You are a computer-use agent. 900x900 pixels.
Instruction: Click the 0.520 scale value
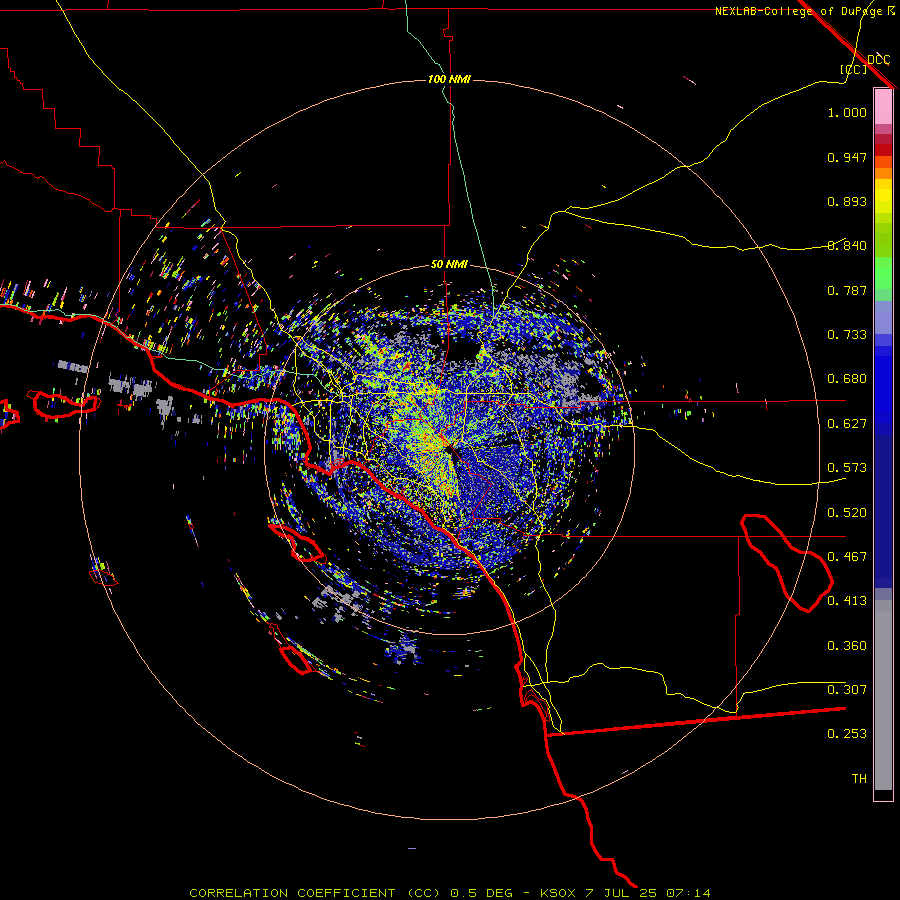[x=847, y=513]
